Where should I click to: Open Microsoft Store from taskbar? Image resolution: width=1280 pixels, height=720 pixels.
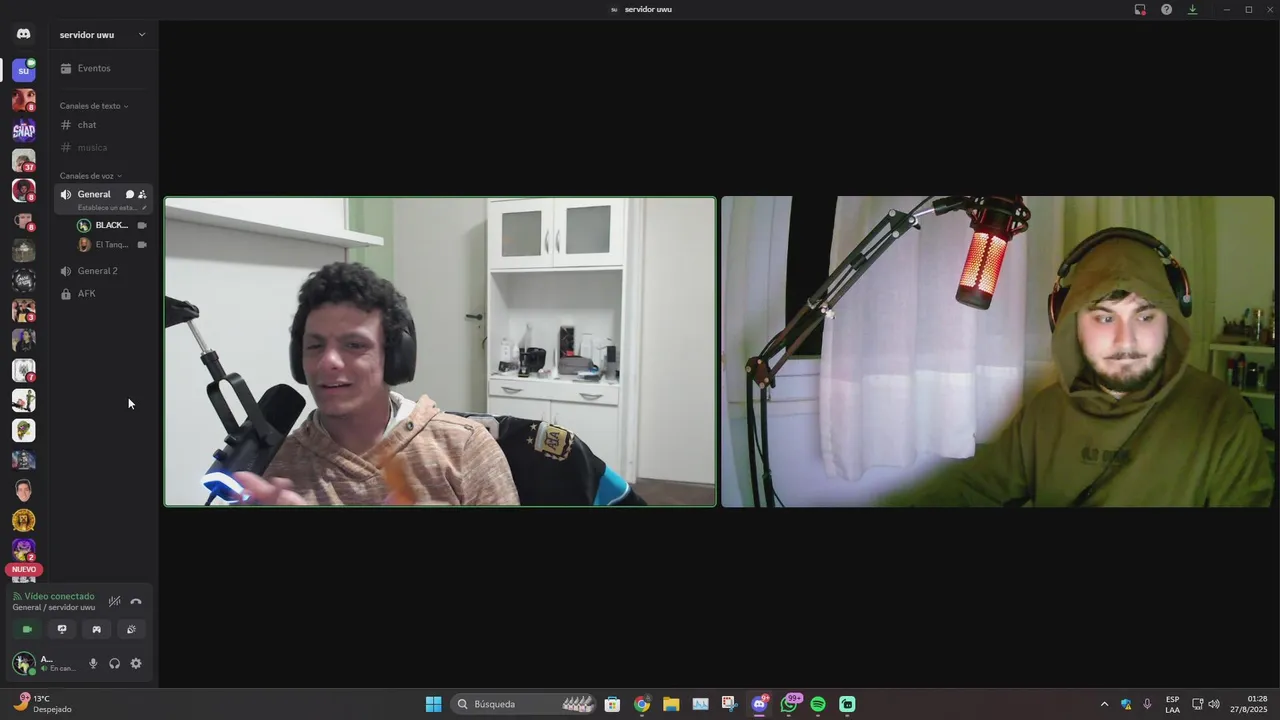[x=612, y=704]
